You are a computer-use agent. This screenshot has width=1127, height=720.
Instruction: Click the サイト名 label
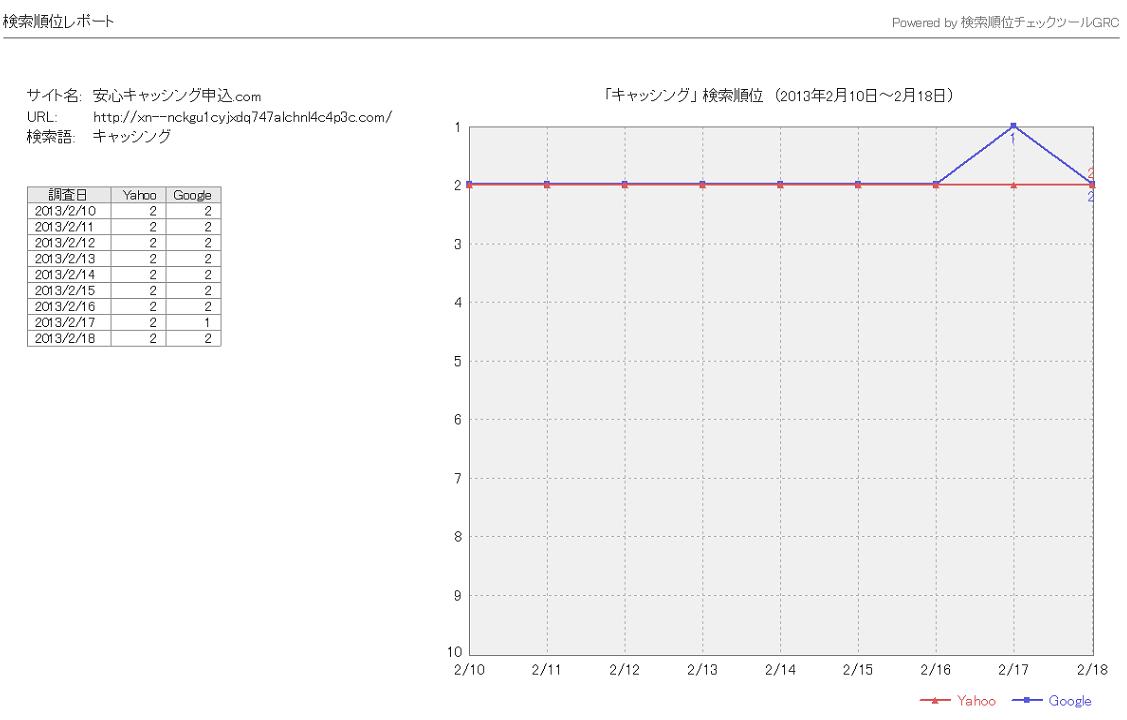(x=54, y=96)
